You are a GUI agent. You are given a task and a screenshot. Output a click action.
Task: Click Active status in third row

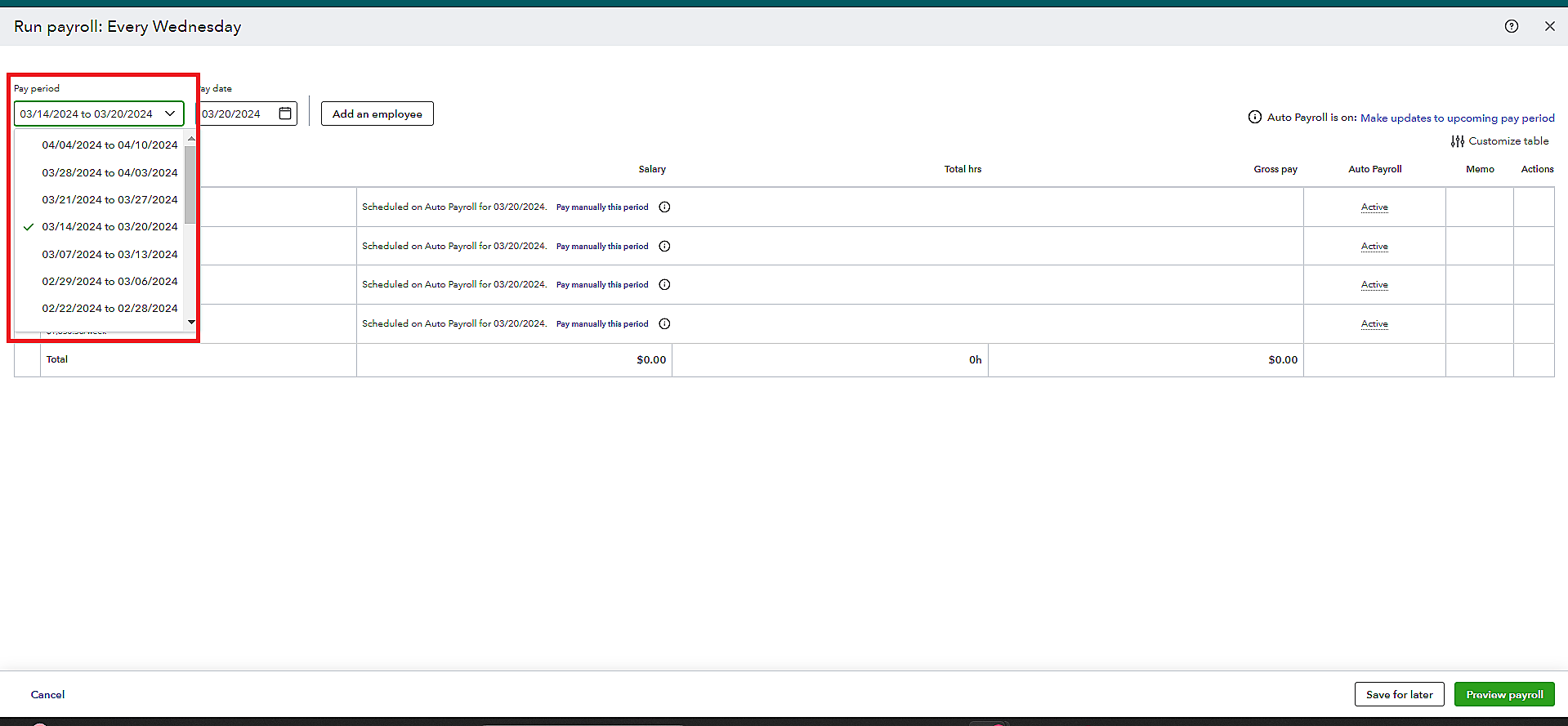click(1374, 285)
